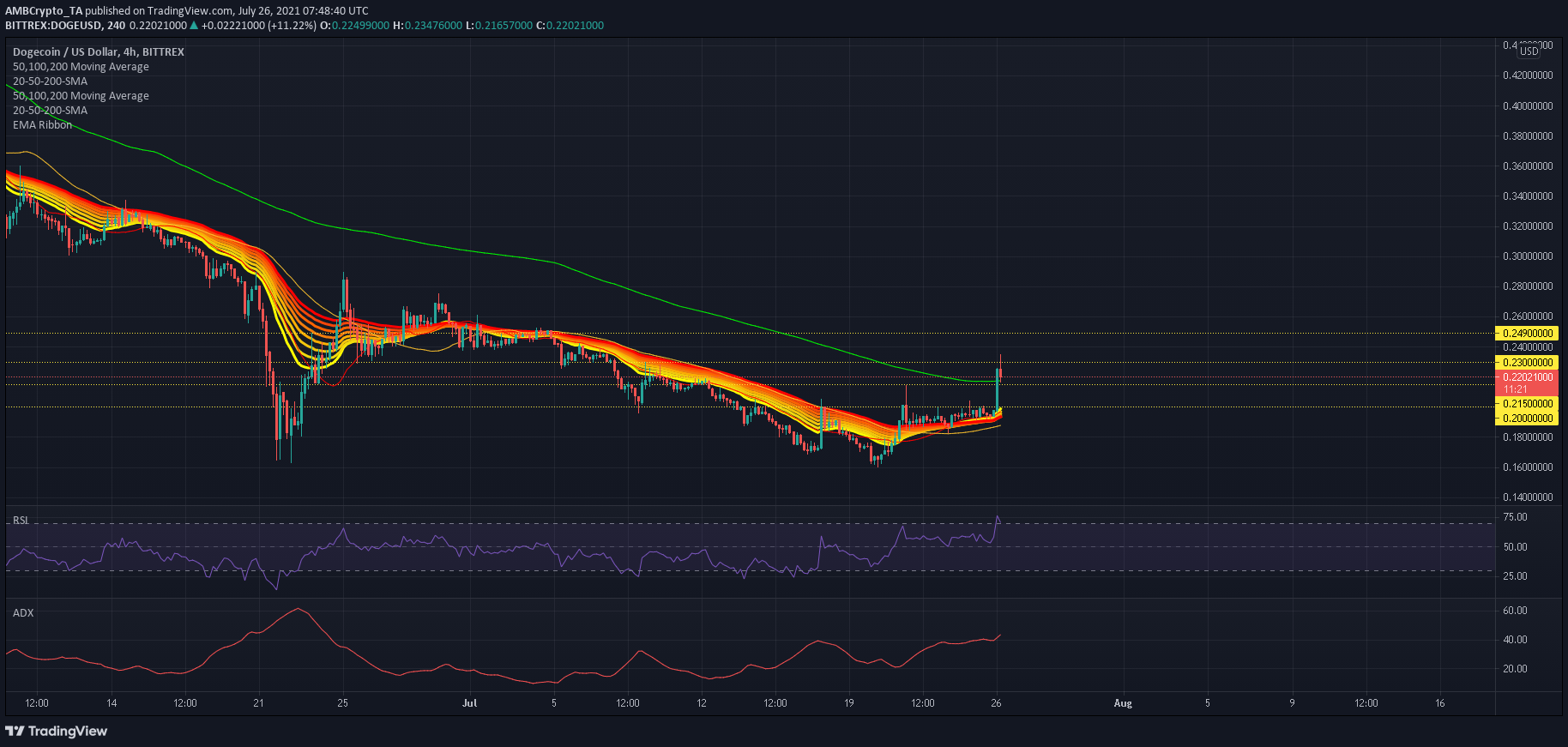Click the Jul label on time axis
This screenshot has width=1568, height=747.
click(469, 703)
